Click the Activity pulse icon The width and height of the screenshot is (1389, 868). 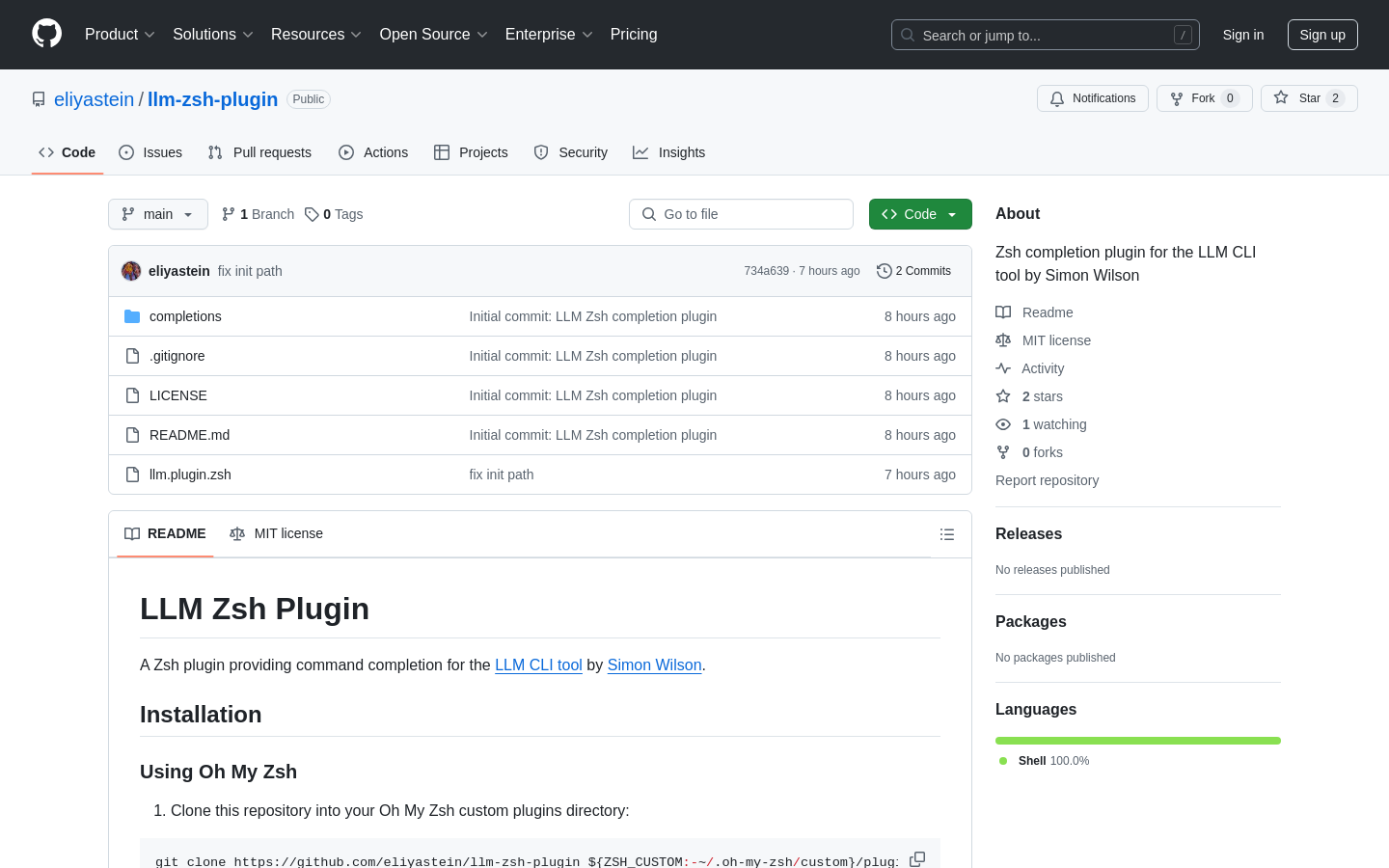[x=1003, y=368]
